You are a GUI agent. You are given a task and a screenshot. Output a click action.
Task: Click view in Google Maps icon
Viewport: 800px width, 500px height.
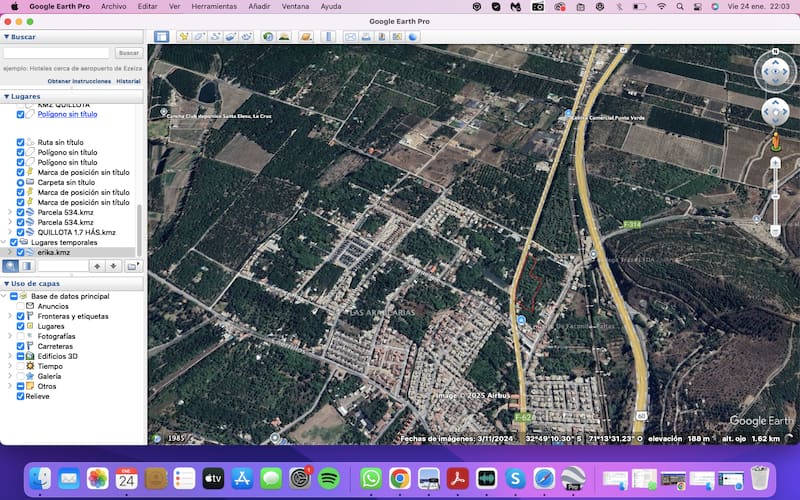[x=397, y=37]
